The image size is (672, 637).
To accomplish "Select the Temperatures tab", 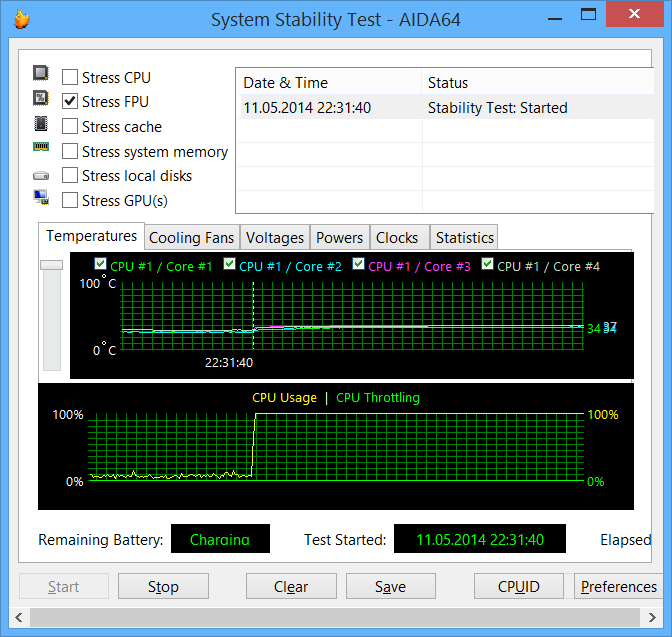I will 91,236.
